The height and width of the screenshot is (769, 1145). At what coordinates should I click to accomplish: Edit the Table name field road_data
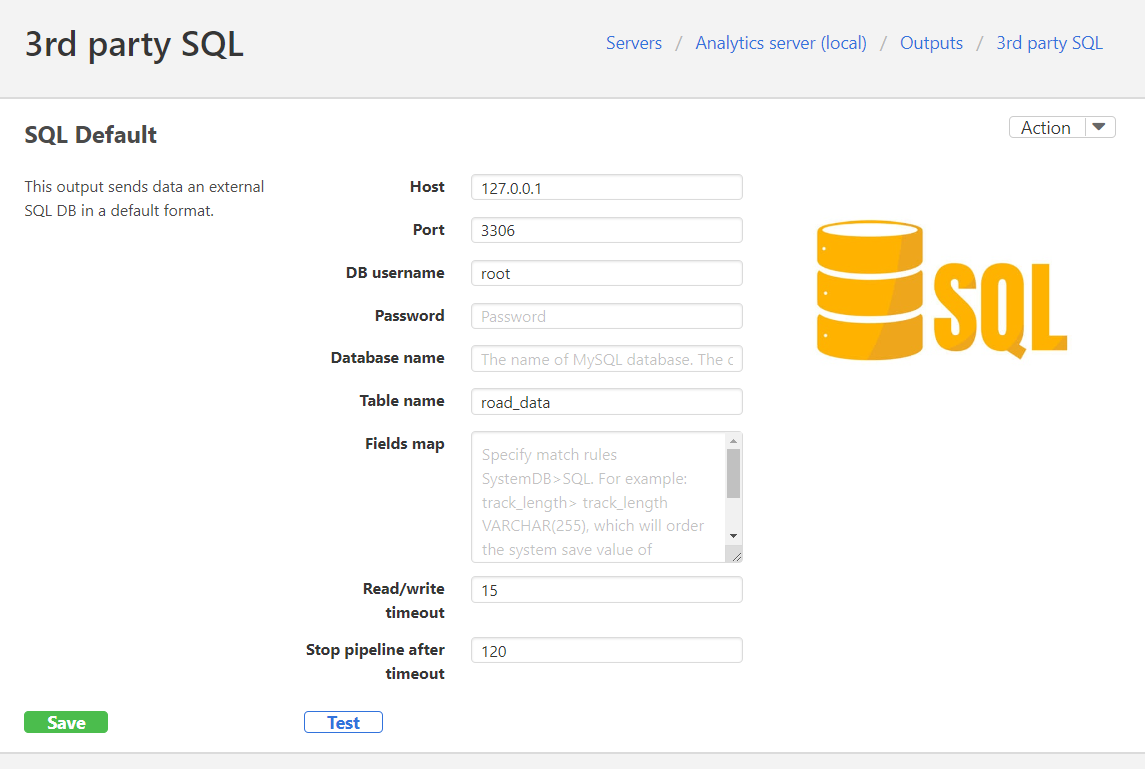click(607, 402)
